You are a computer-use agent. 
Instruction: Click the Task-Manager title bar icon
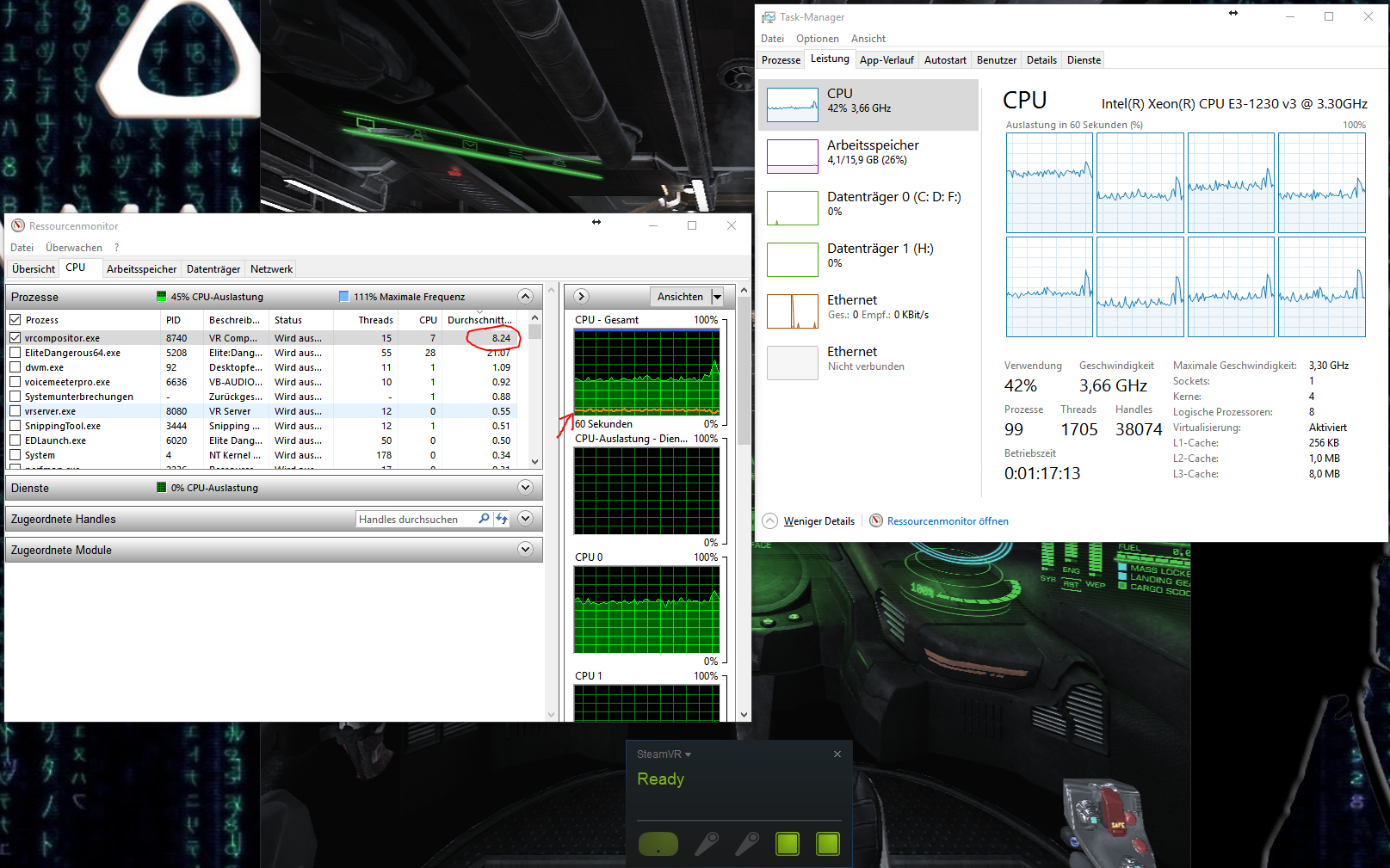pos(769,17)
